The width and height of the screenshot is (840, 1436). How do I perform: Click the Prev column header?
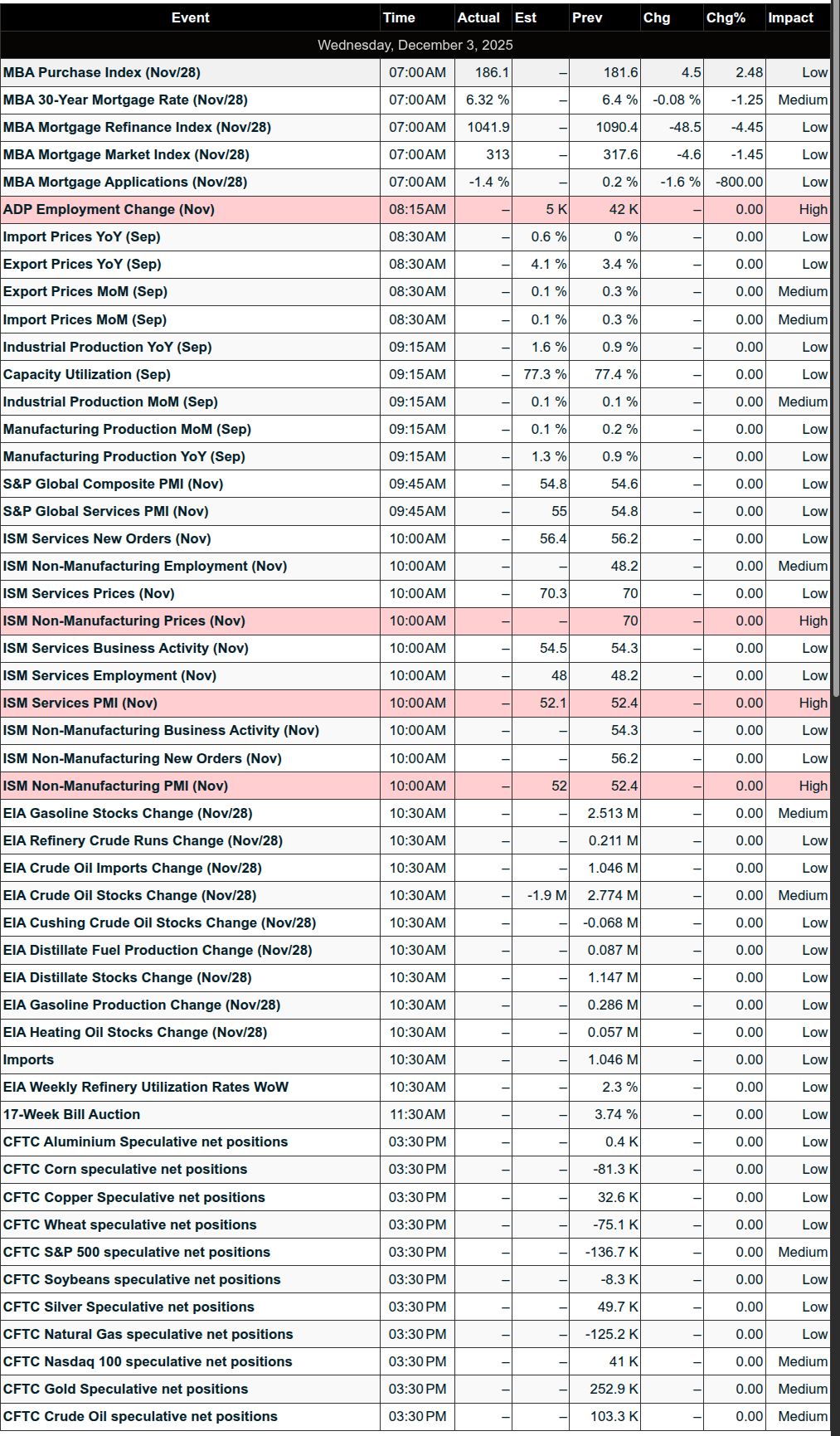587,17
